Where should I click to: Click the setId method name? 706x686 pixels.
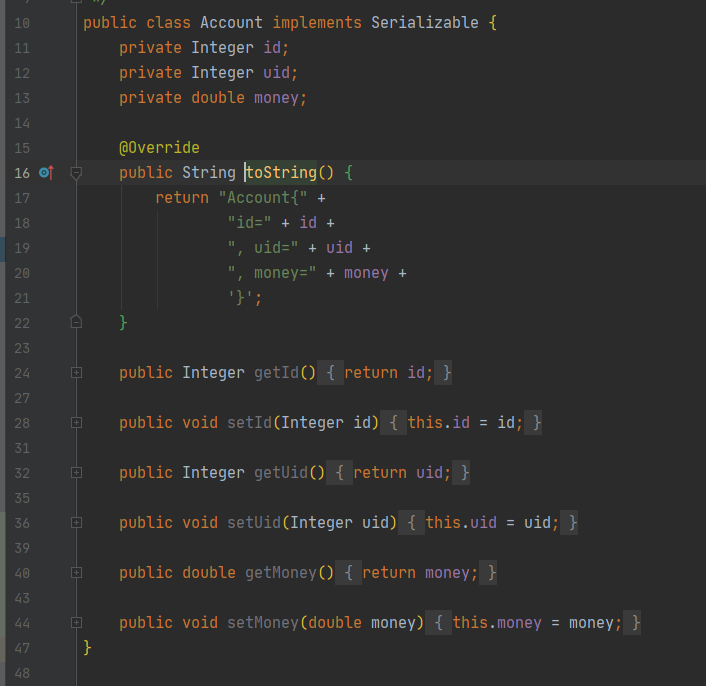pos(250,422)
